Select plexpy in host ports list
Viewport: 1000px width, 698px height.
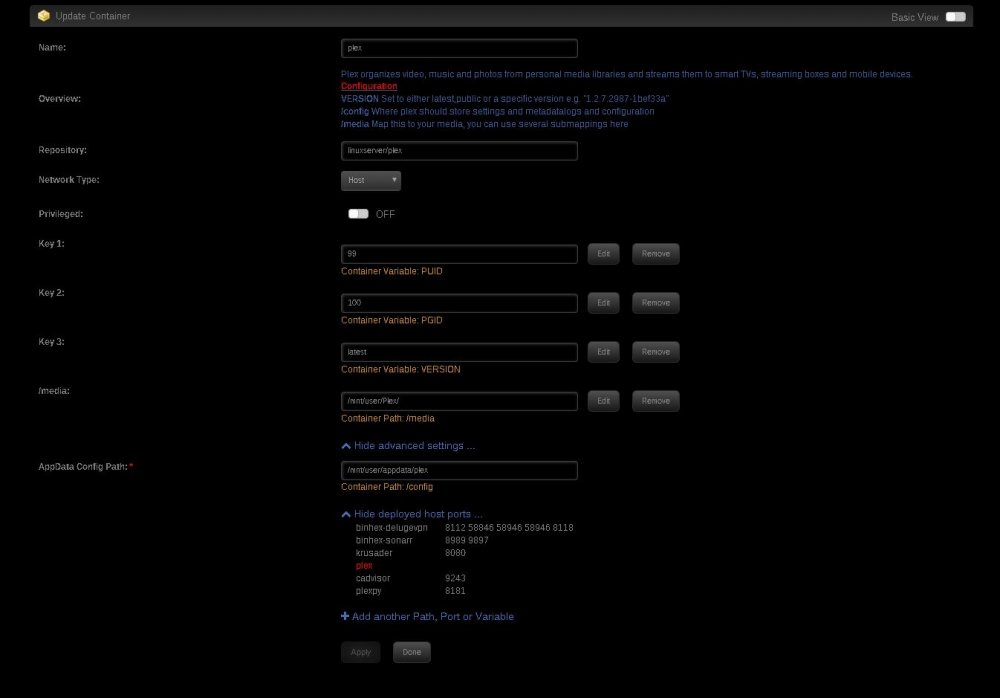click(x=369, y=591)
